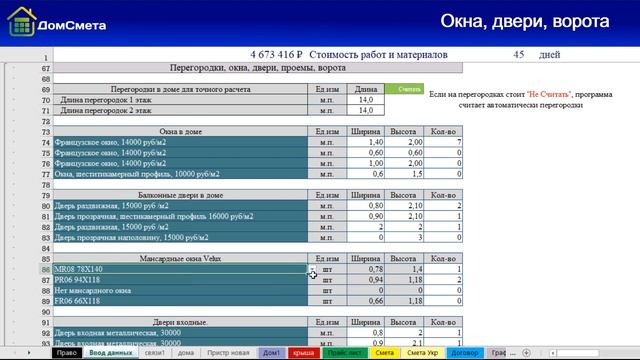This screenshot has width=640, height=360.
Task: Select row header 67
Action: (46, 68)
